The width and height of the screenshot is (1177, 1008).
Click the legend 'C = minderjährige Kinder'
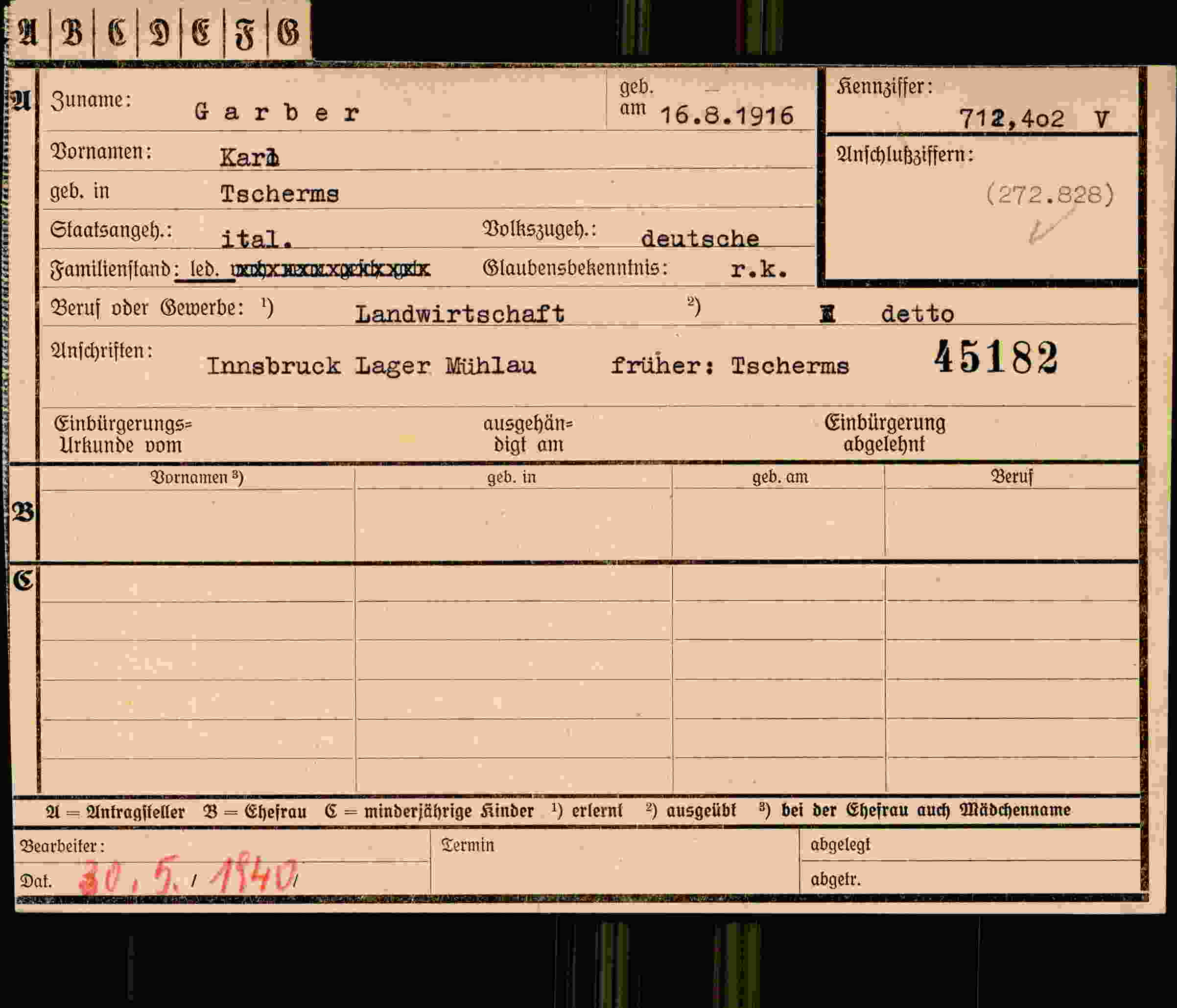(429, 812)
